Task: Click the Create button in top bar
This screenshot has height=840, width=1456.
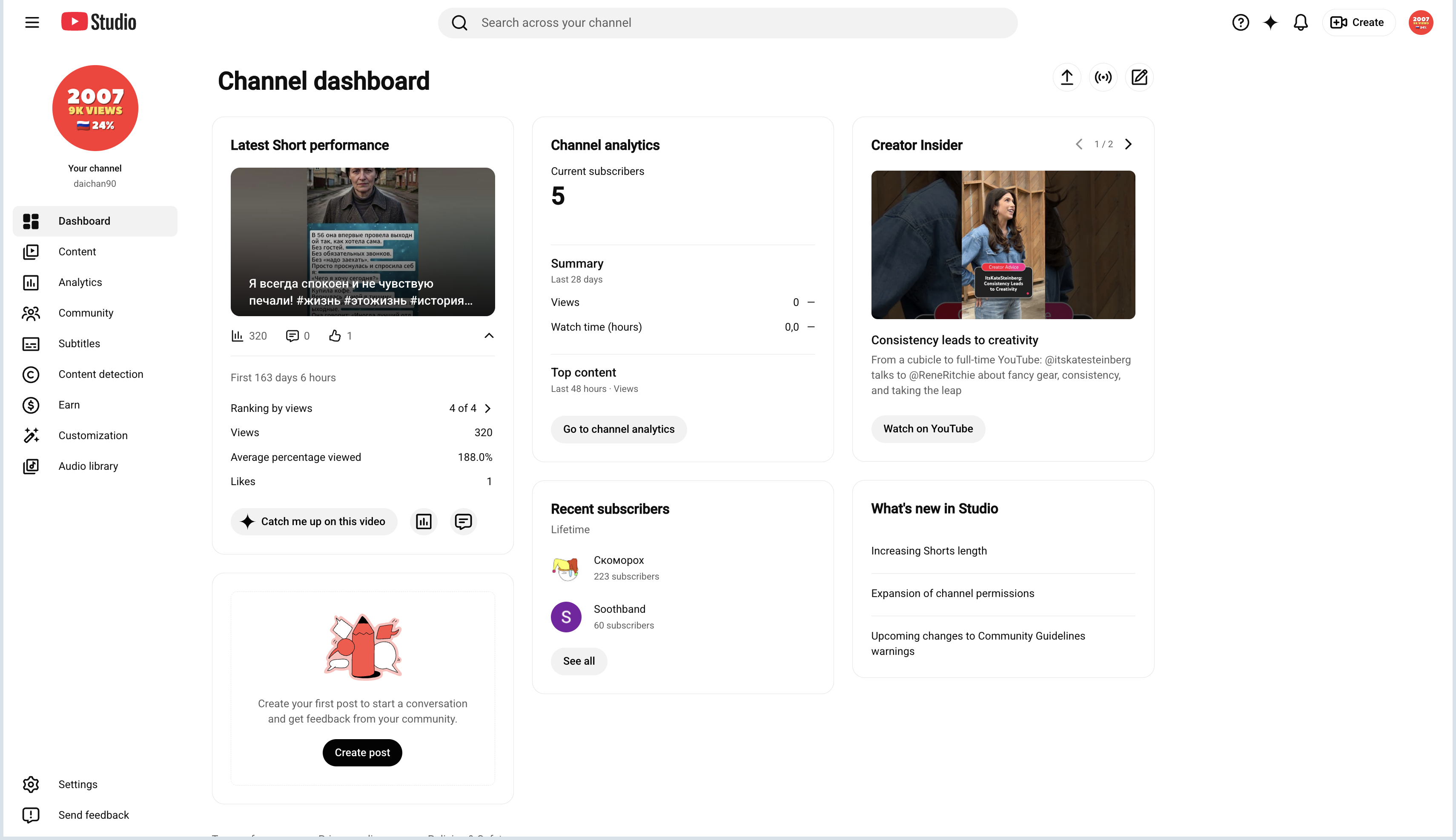Action: pyautogui.click(x=1358, y=23)
